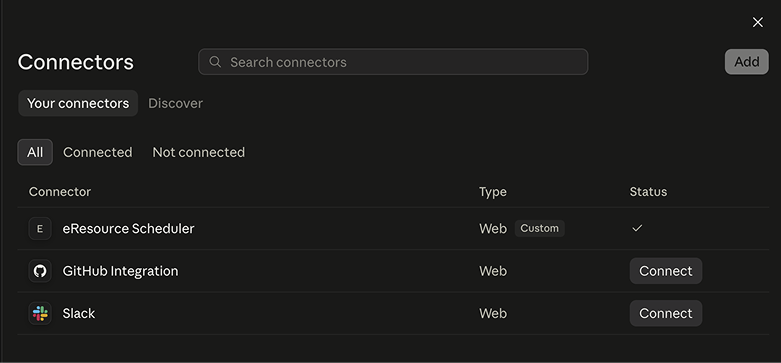The height and width of the screenshot is (363, 781).
Task: Click the Add connector button
Action: (x=747, y=62)
